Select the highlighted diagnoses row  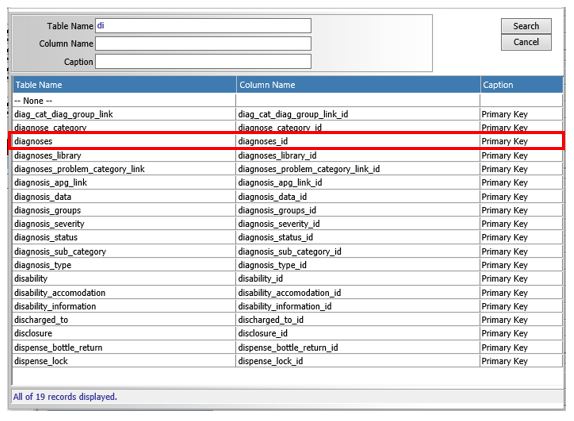(288, 141)
